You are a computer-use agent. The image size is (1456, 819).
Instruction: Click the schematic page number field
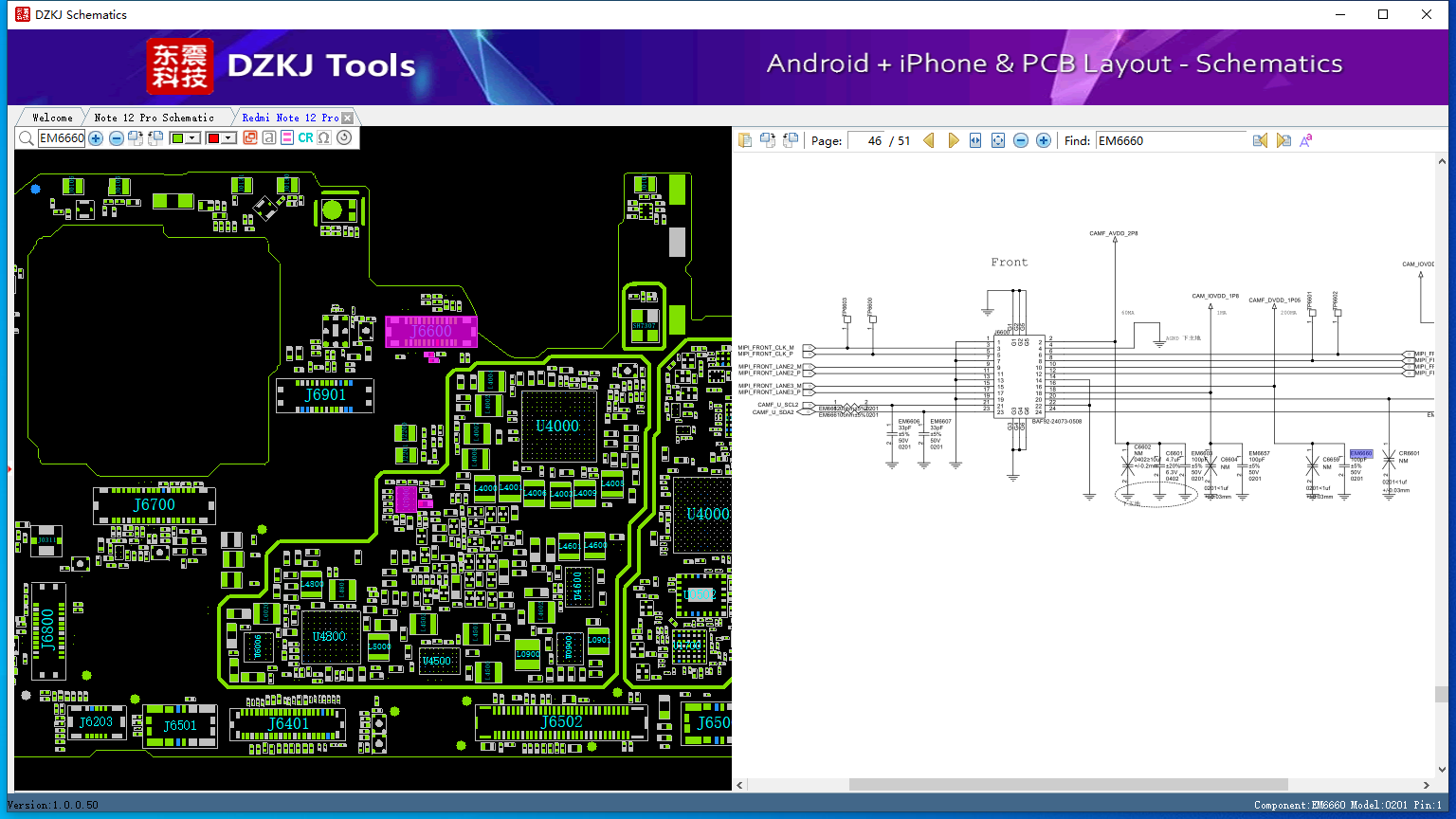click(866, 140)
